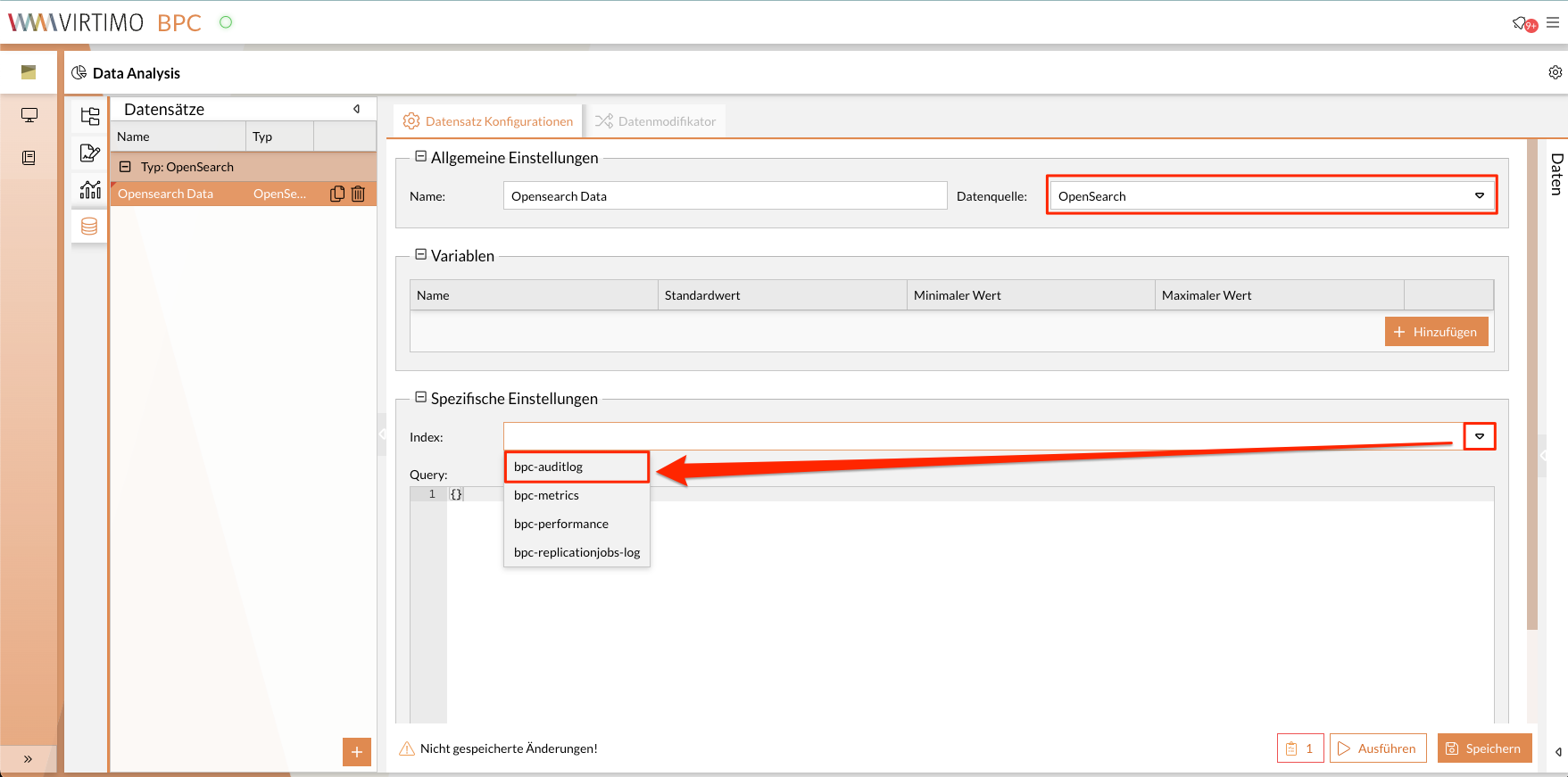Switch to Datensatz Konfigurationen tab
This screenshot has height=777, width=1568.
tap(488, 121)
